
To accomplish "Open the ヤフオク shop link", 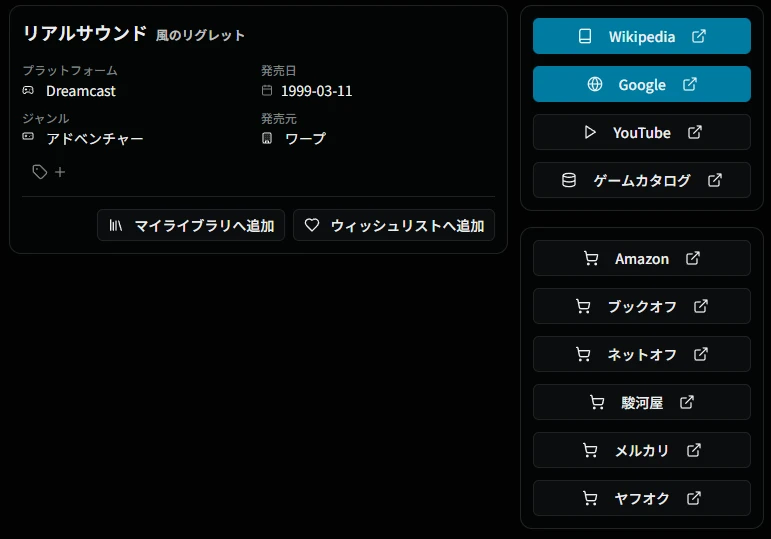I will pos(642,498).
